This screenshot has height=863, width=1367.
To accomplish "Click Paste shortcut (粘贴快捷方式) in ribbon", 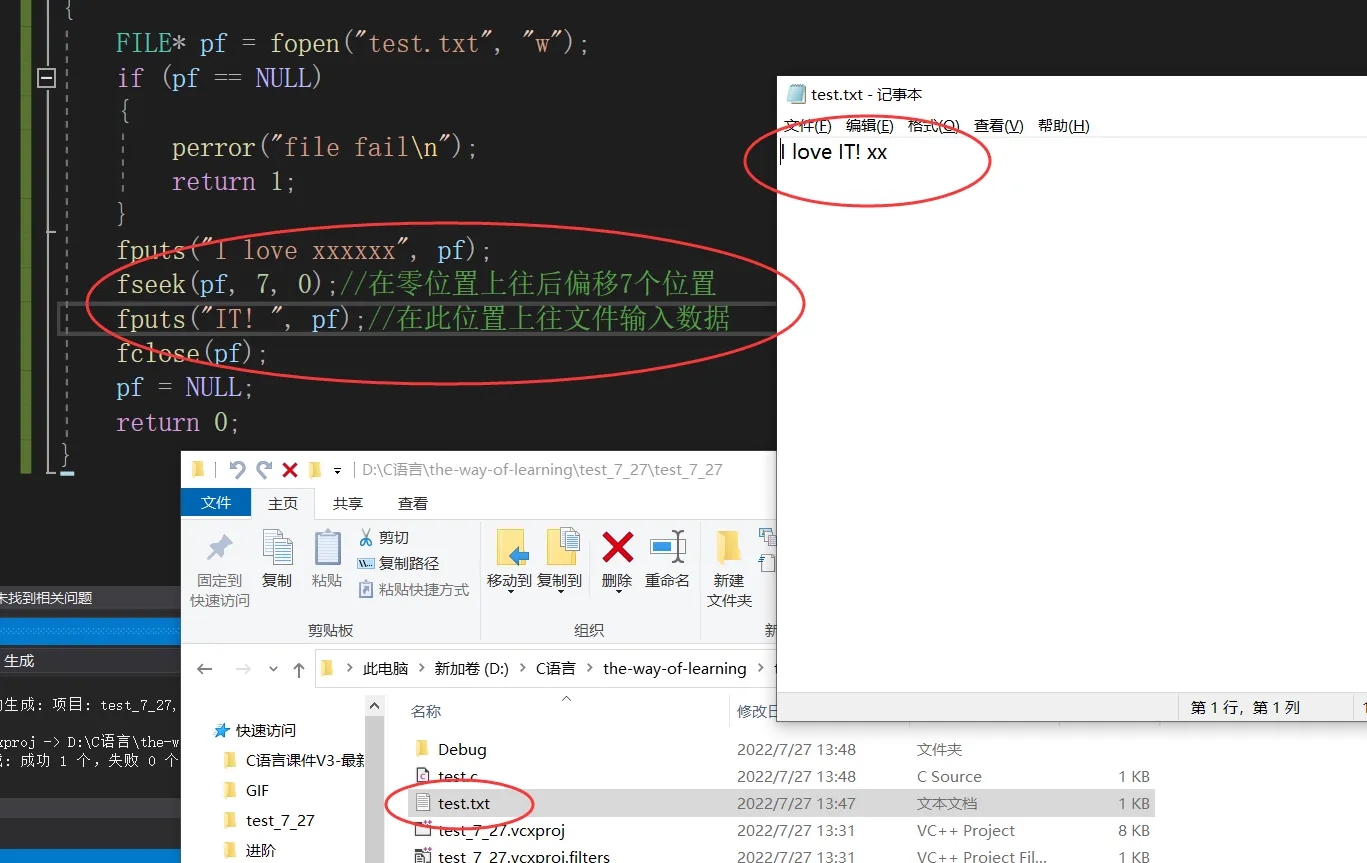I will click(413, 590).
